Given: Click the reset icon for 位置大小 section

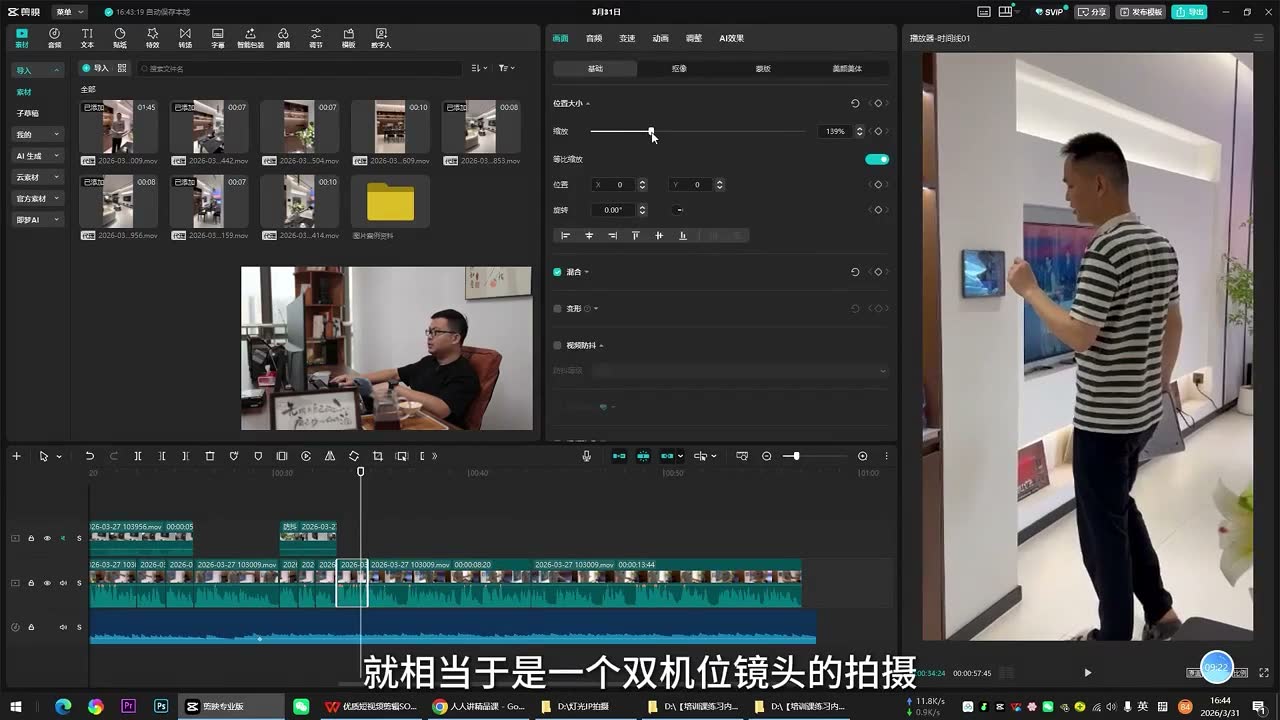Looking at the screenshot, I should [x=855, y=103].
